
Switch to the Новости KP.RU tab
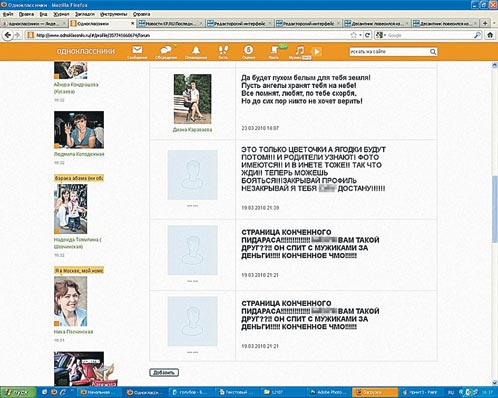[170, 24]
